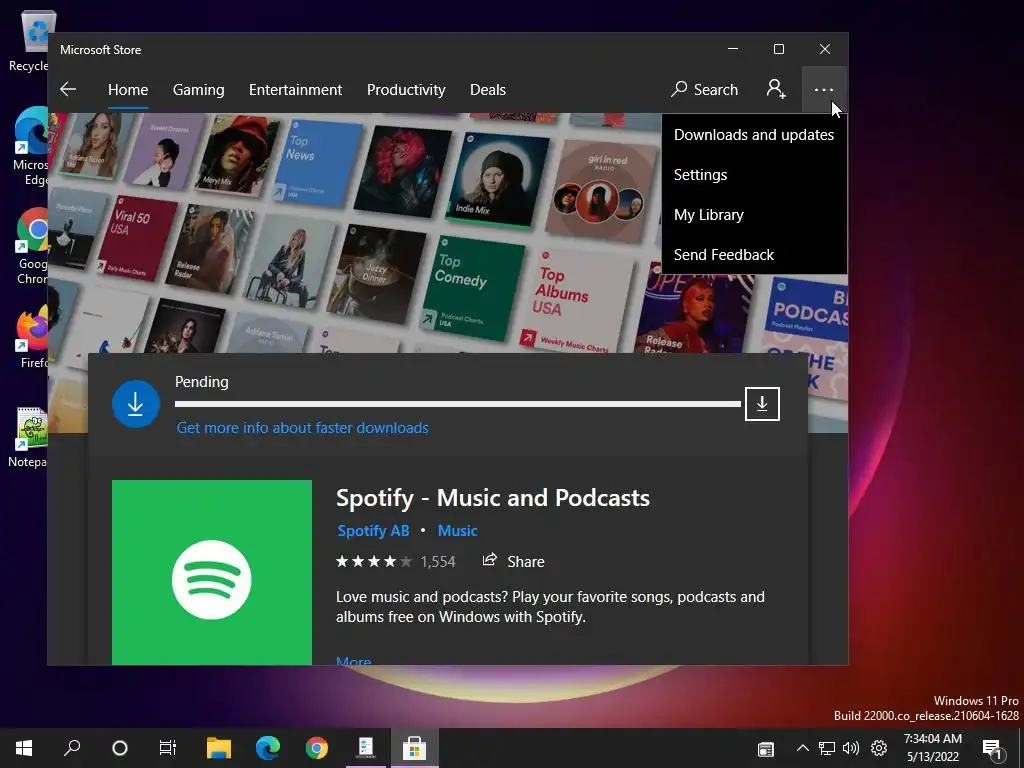Open the Microsoft Edge desktop shortcut
Image resolution: width=1024 pixels, height=768 pixels.
click(30, 147)
